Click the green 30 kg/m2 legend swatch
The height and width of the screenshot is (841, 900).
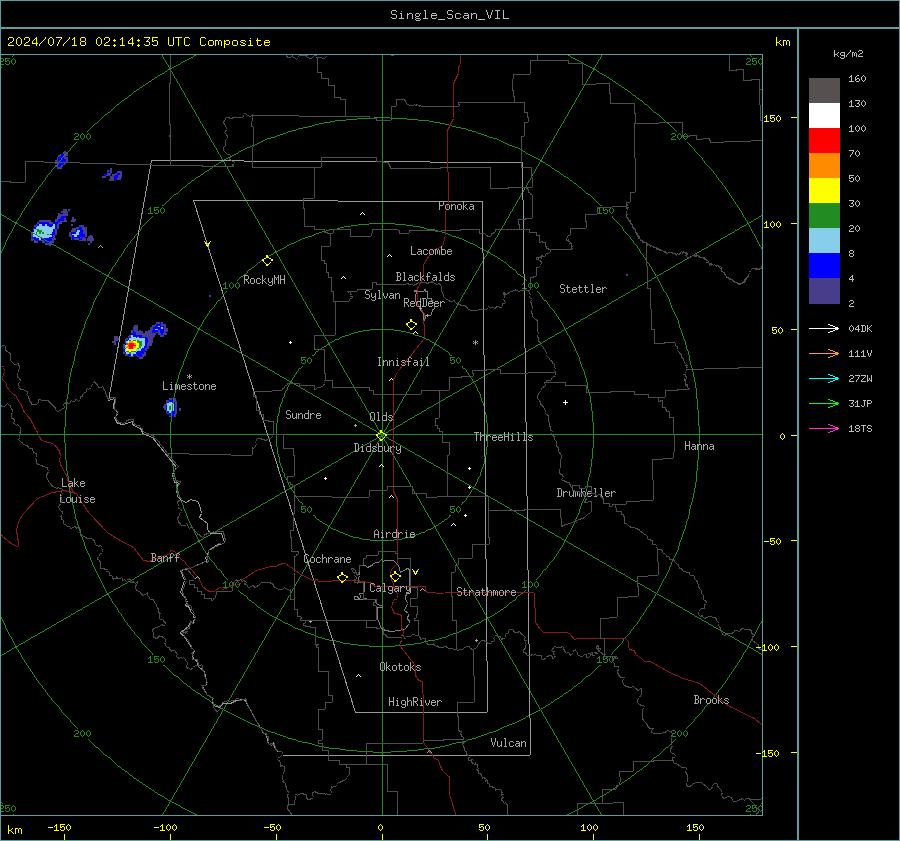[824, 216]
